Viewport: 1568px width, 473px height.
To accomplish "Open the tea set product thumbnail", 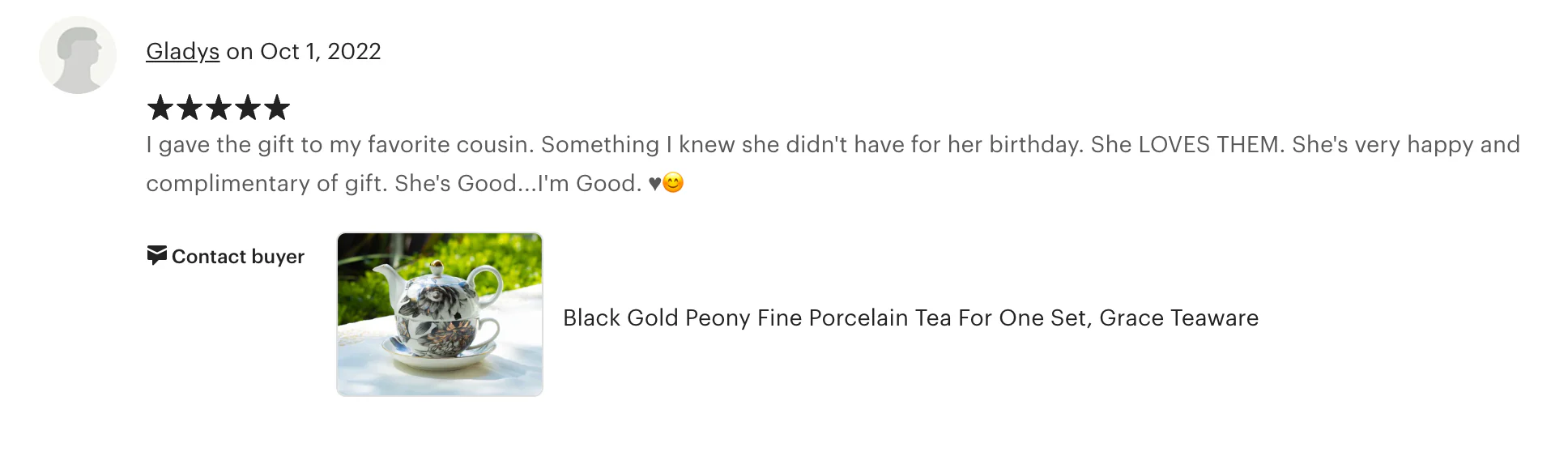I will (x=440, y=314).
